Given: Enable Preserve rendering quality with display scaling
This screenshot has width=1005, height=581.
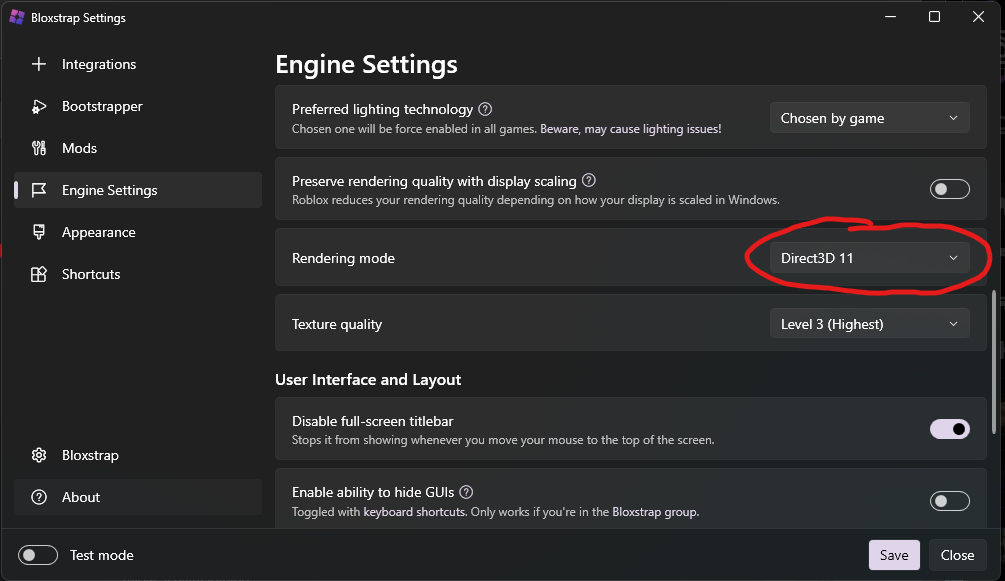Looking at the screenshot, I should point(949,189).
